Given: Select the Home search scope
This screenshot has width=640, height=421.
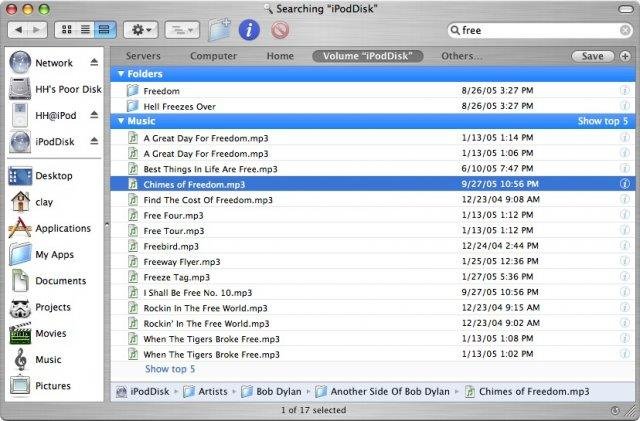Looking at the screenshot, I should [280, 56].
